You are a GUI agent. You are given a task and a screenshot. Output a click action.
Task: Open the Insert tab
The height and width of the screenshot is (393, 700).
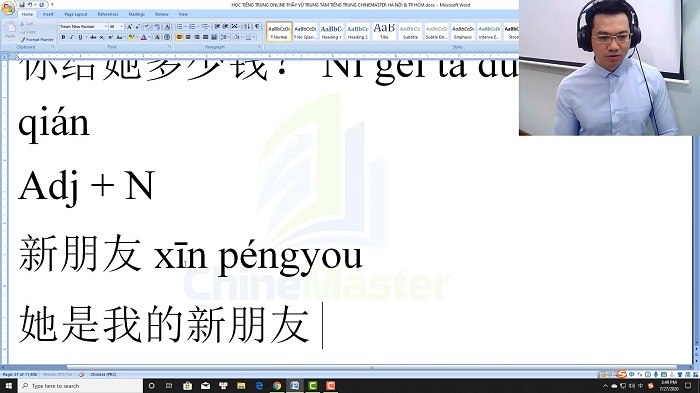click(x=48, y=14)
